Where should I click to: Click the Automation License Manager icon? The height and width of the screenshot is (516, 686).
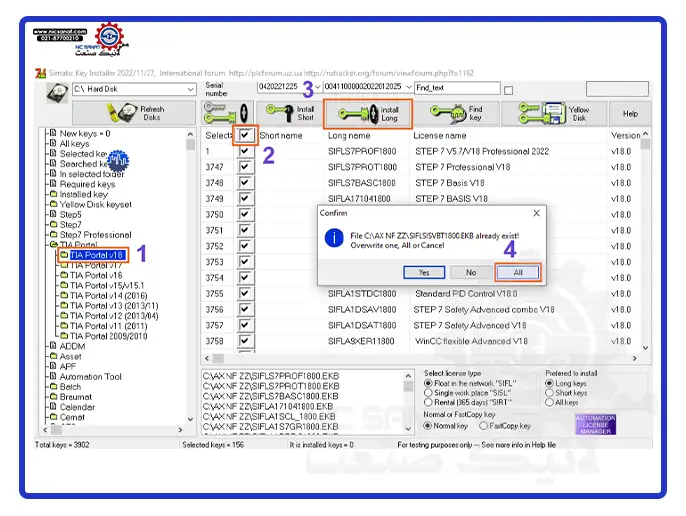(595, 425)
